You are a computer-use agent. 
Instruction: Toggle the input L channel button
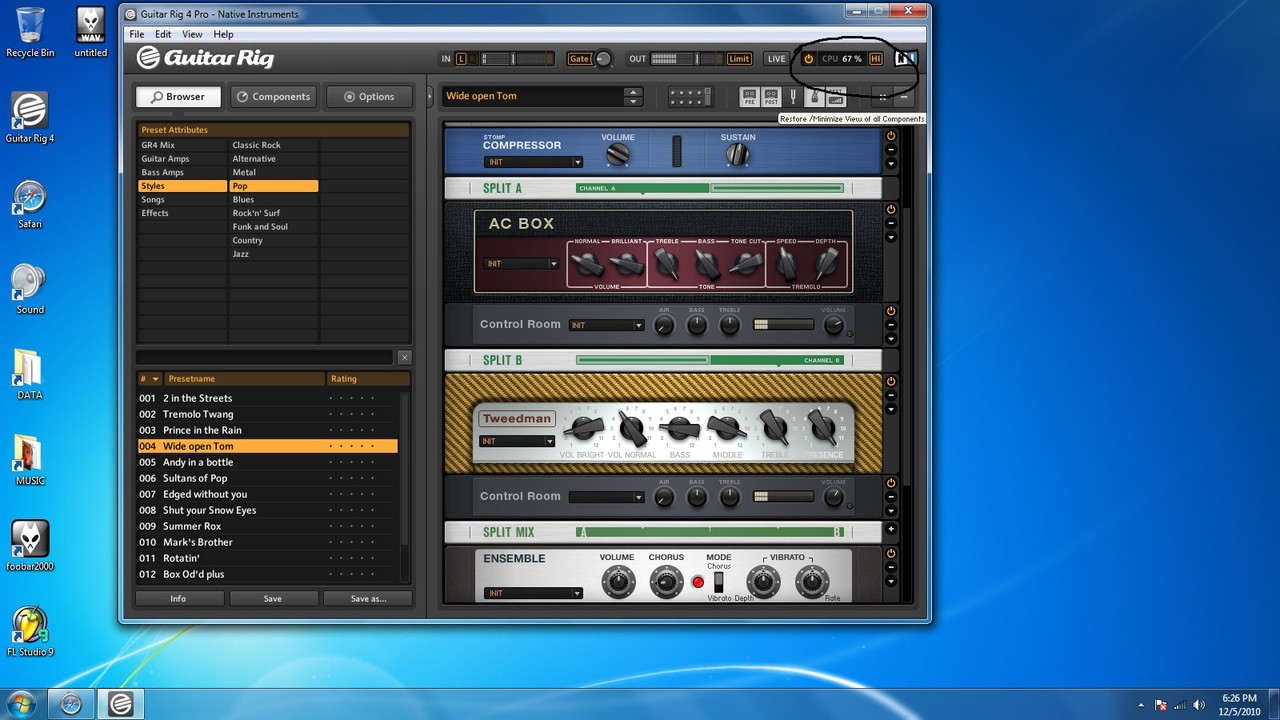(x=462, y=59)
